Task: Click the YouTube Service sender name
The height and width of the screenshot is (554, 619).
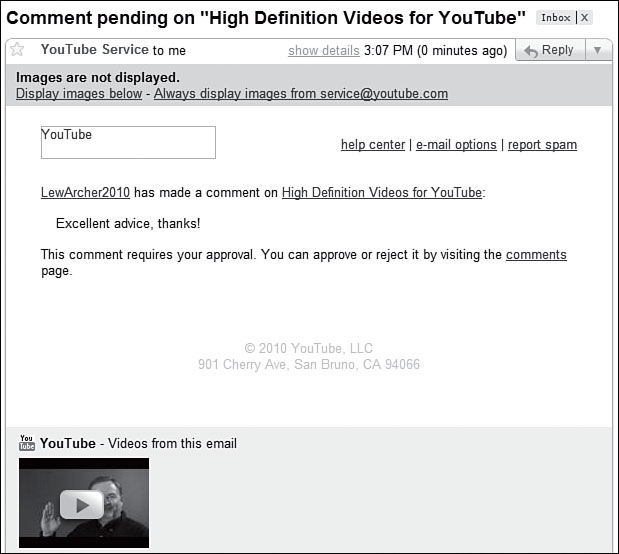Action: (x=95, y=50)
